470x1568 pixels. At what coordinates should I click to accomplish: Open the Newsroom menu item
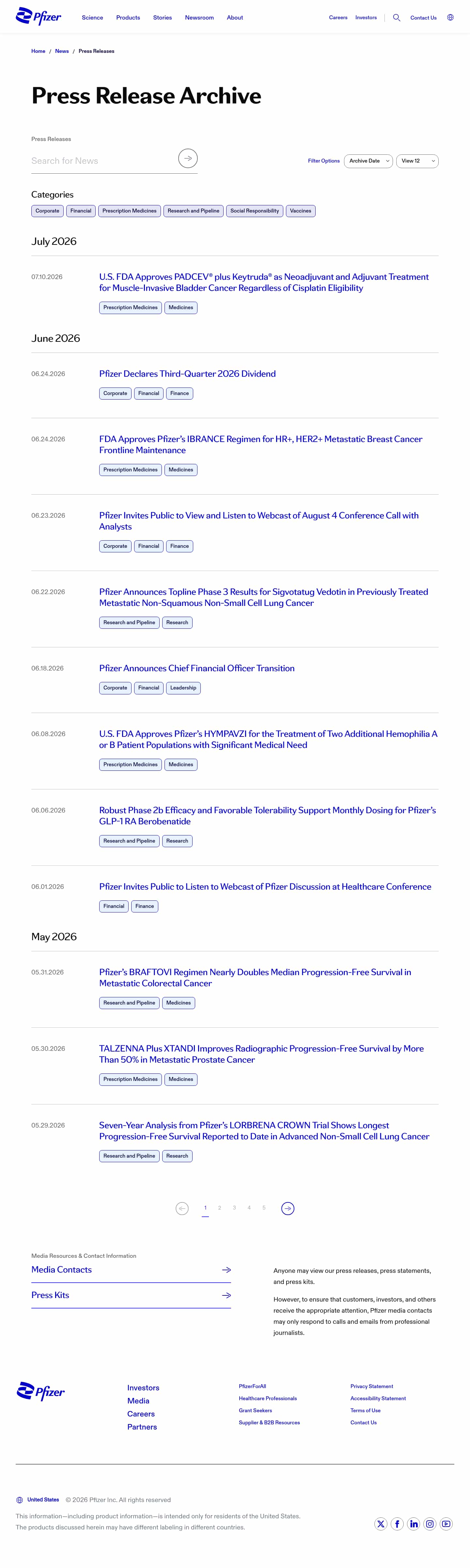[x=199, y=18]
